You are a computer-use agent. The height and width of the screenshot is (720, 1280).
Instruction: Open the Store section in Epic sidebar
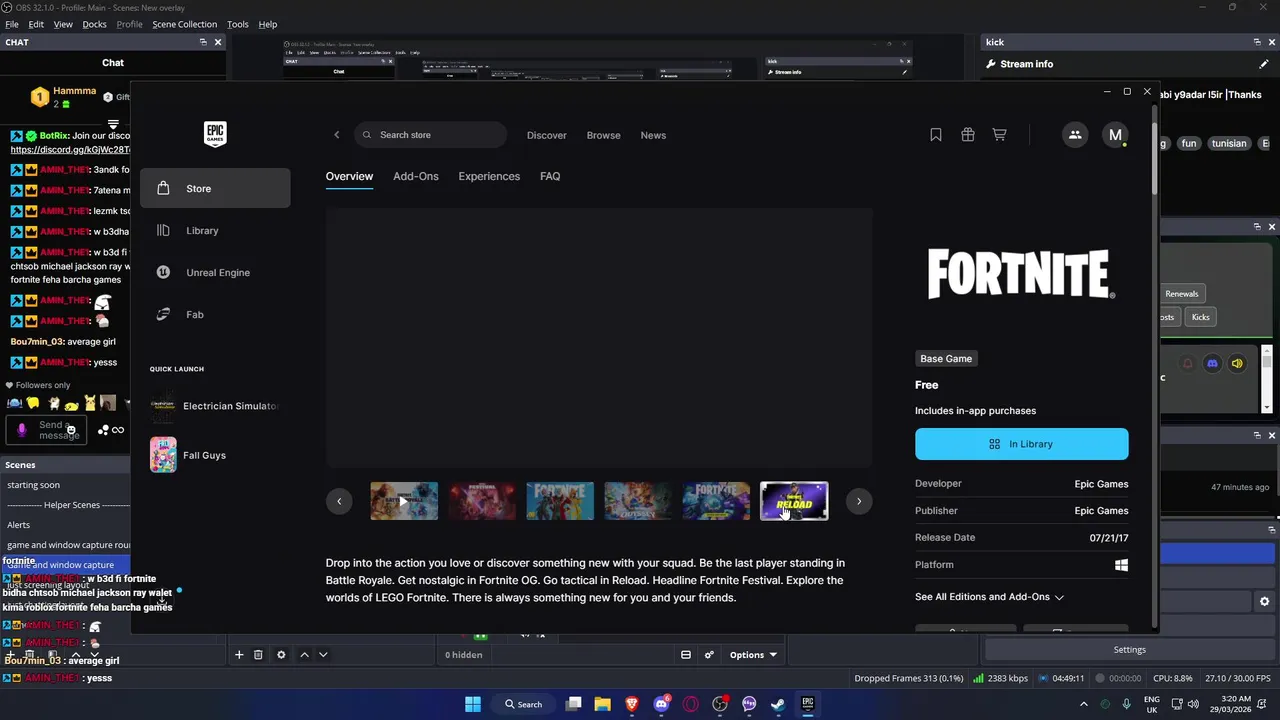tap(215, 188)
